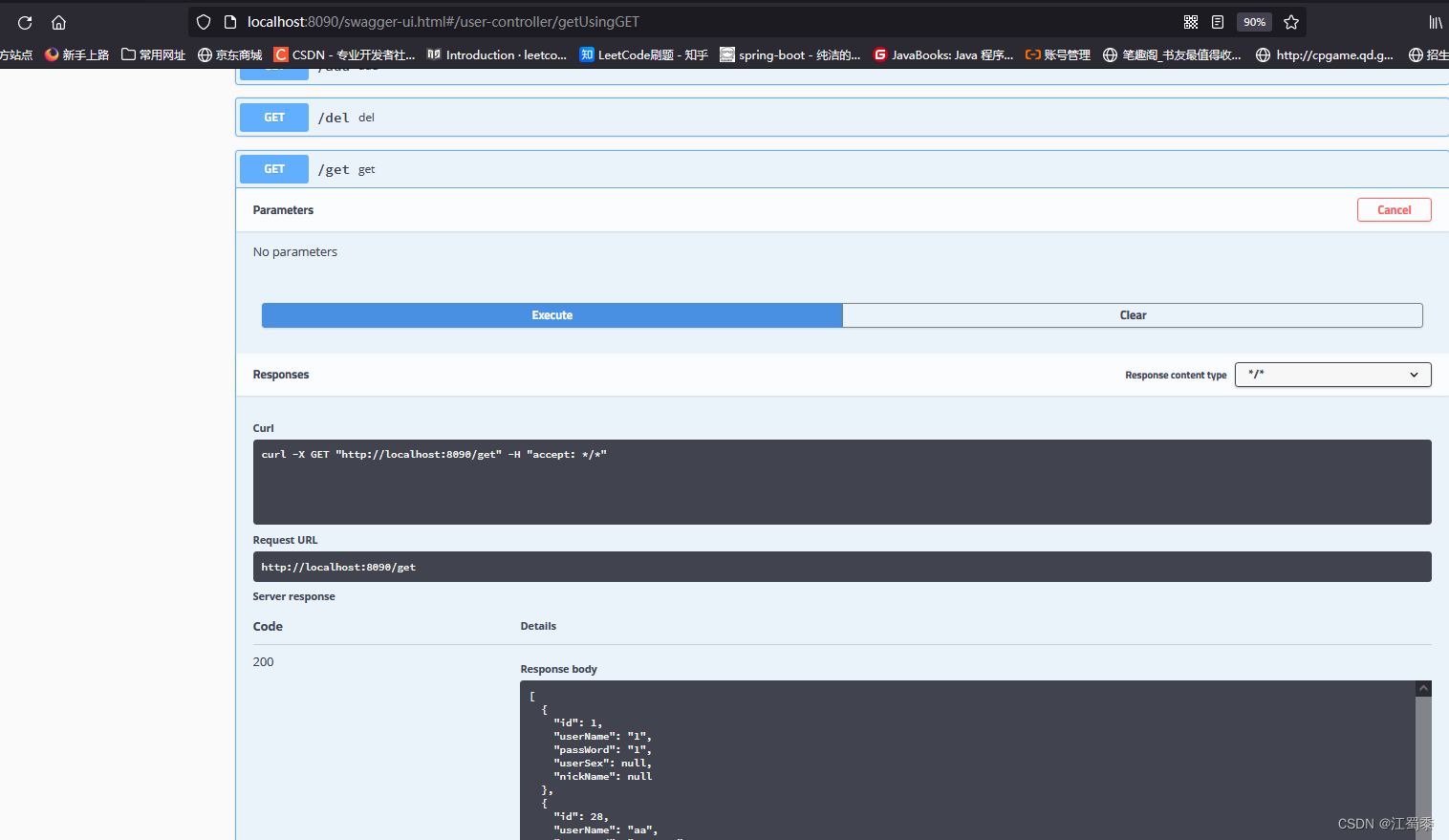The width and height of the screenshot is (1449, 840).
Task: Click the curl command text box
Action: click(x=842, y=482)
